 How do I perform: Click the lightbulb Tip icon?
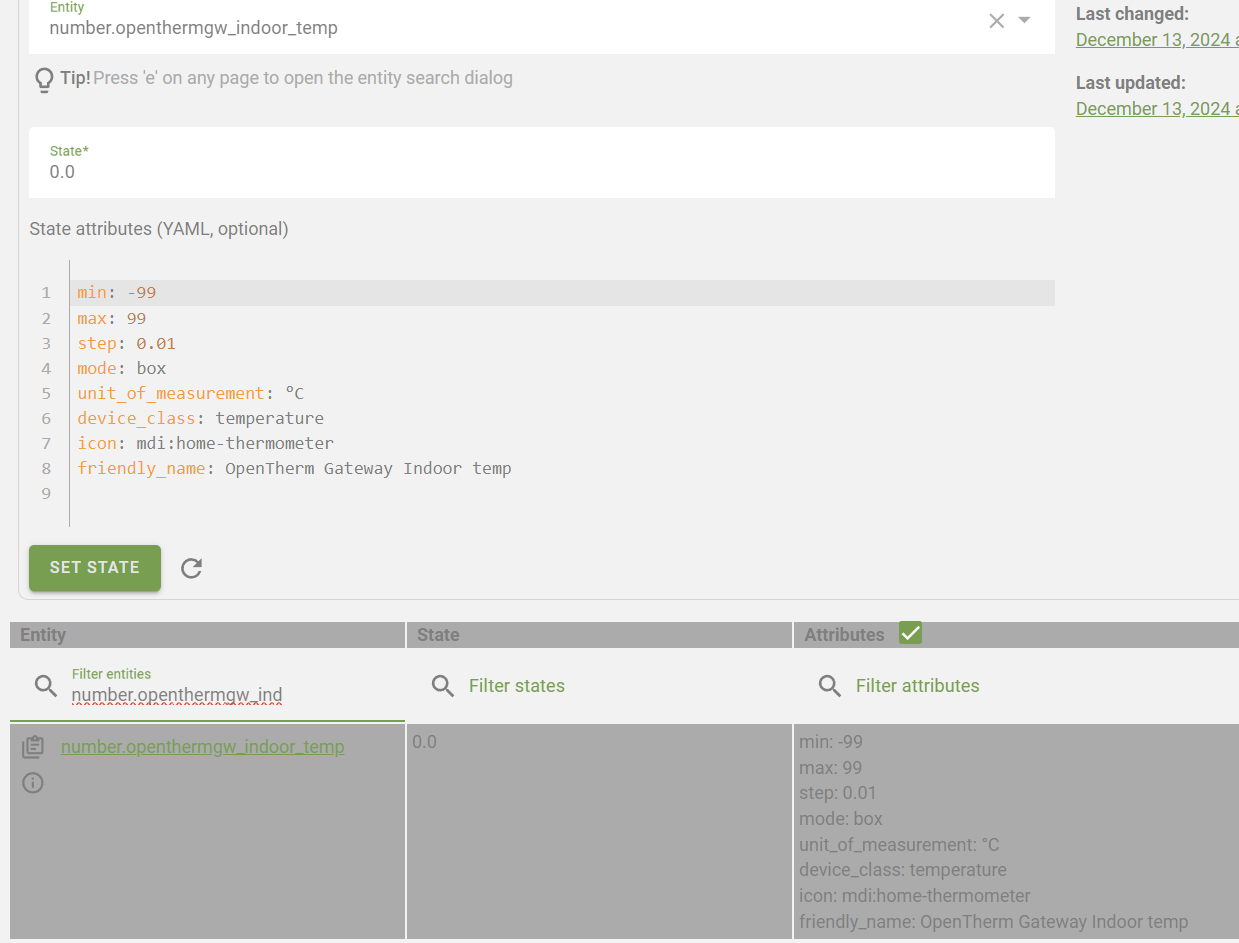pyautogui.click(x=43, y=79)
